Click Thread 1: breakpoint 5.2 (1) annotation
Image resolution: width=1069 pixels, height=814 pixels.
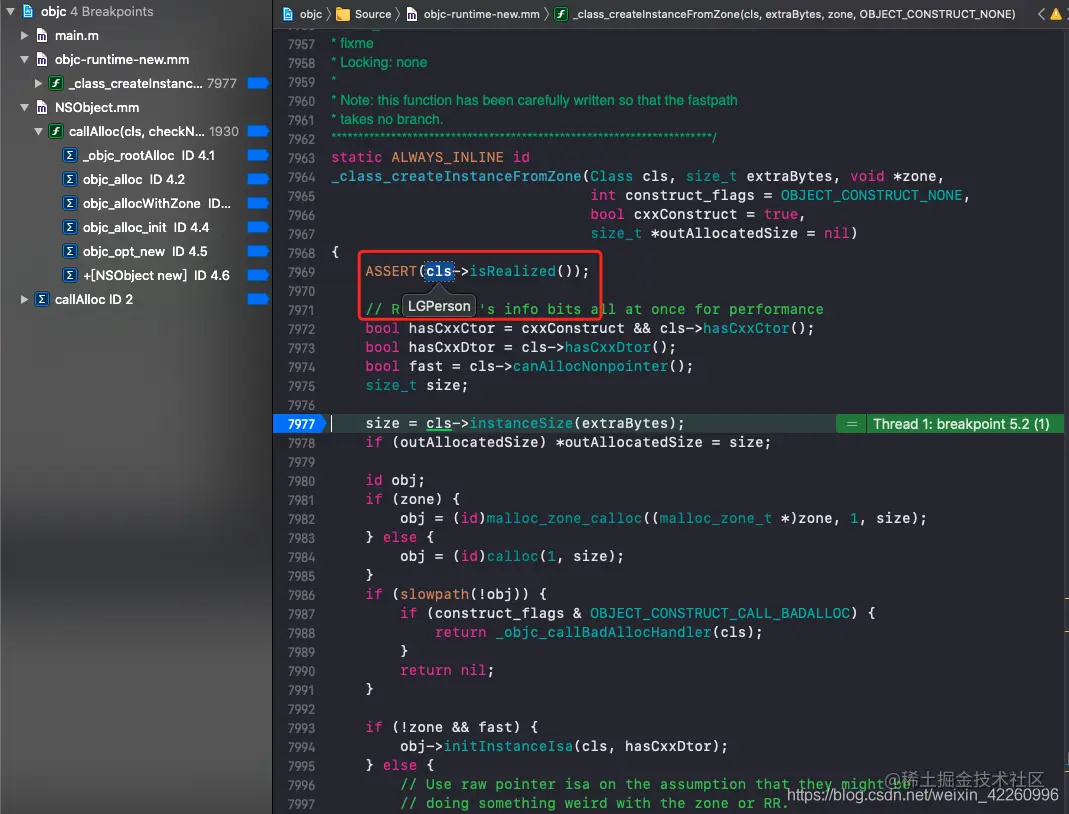pyautogui.click(x=961, y=424)
